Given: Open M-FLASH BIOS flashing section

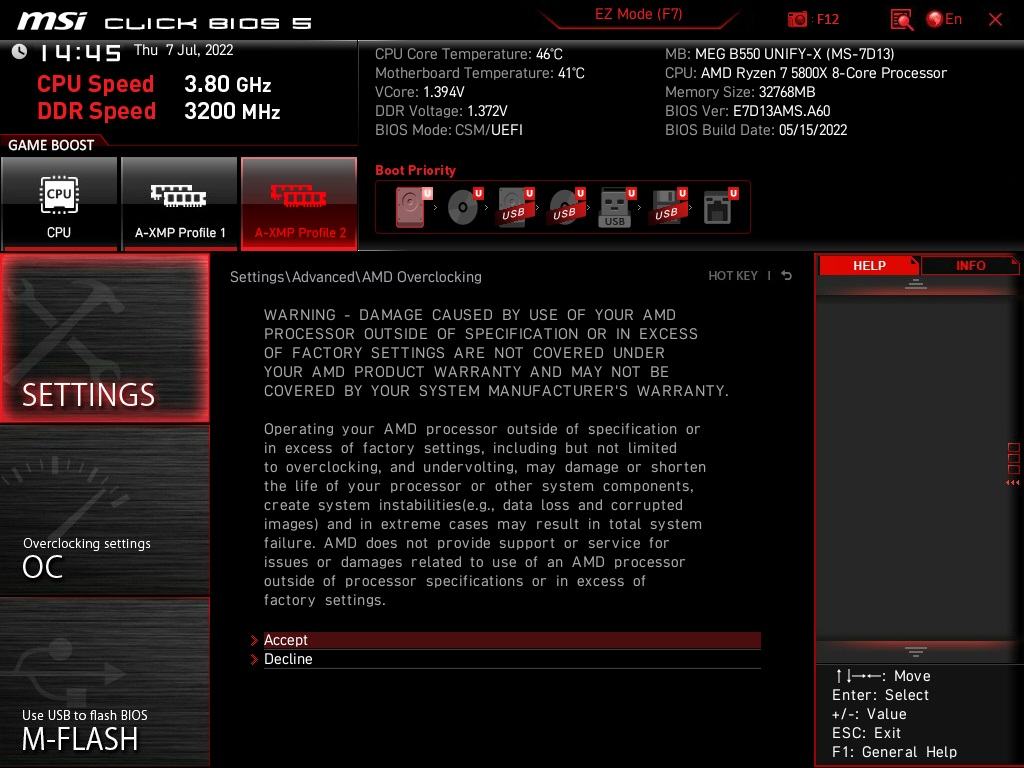Looking at the screenshot, I should click(105, 682).
